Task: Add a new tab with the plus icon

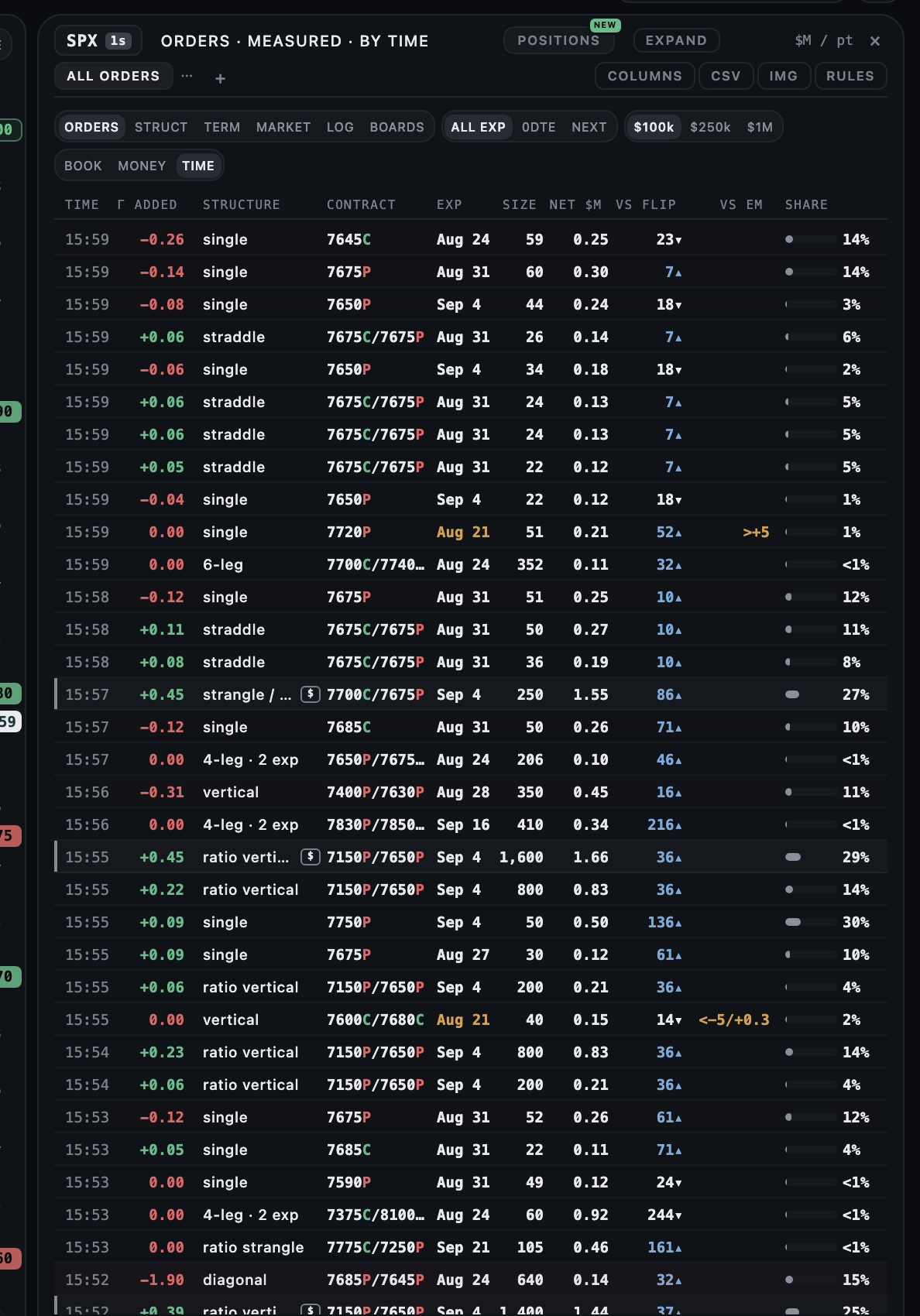Action: (220, 78)
